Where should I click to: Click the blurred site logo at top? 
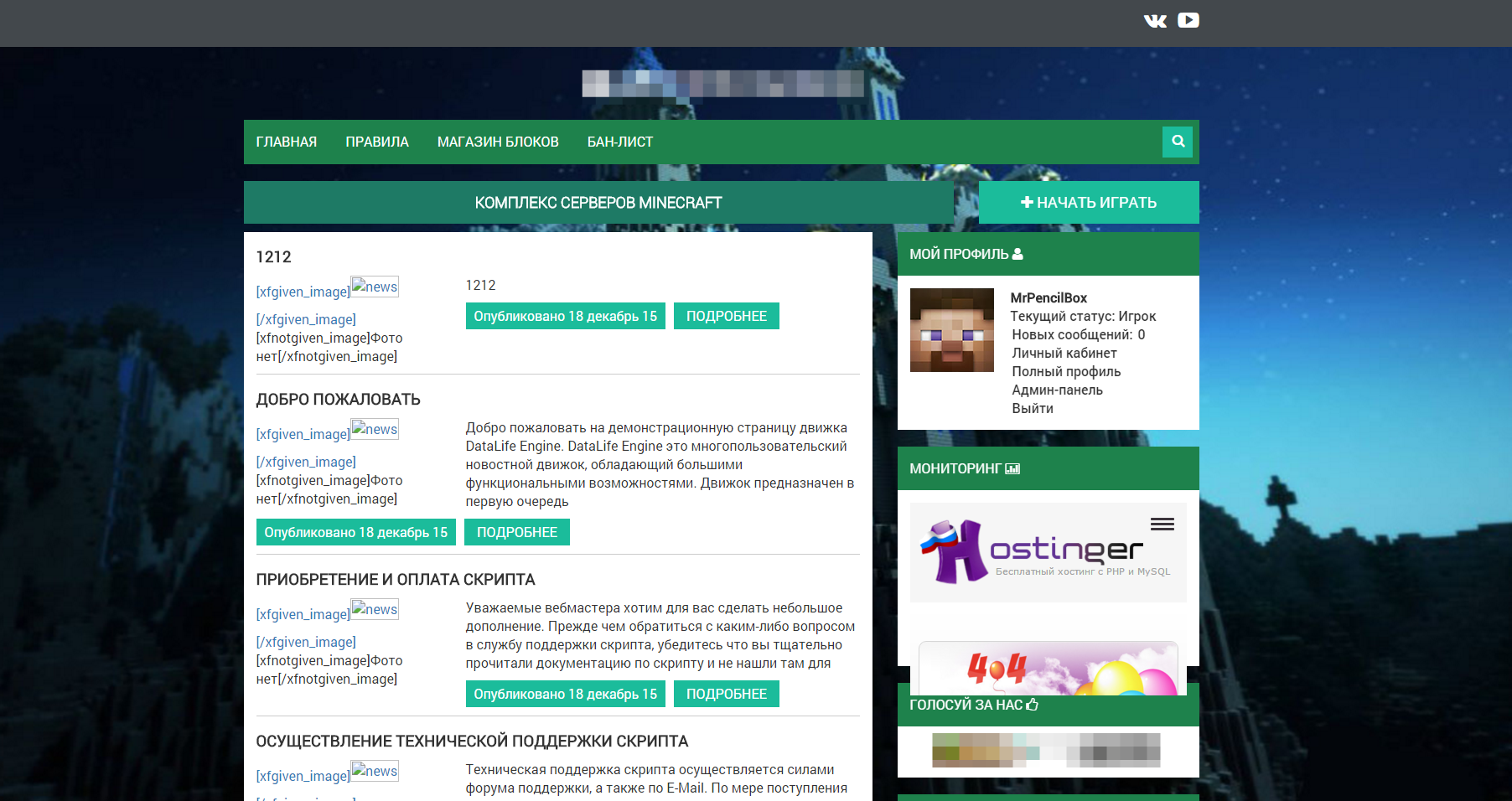(x=722, y=84)
